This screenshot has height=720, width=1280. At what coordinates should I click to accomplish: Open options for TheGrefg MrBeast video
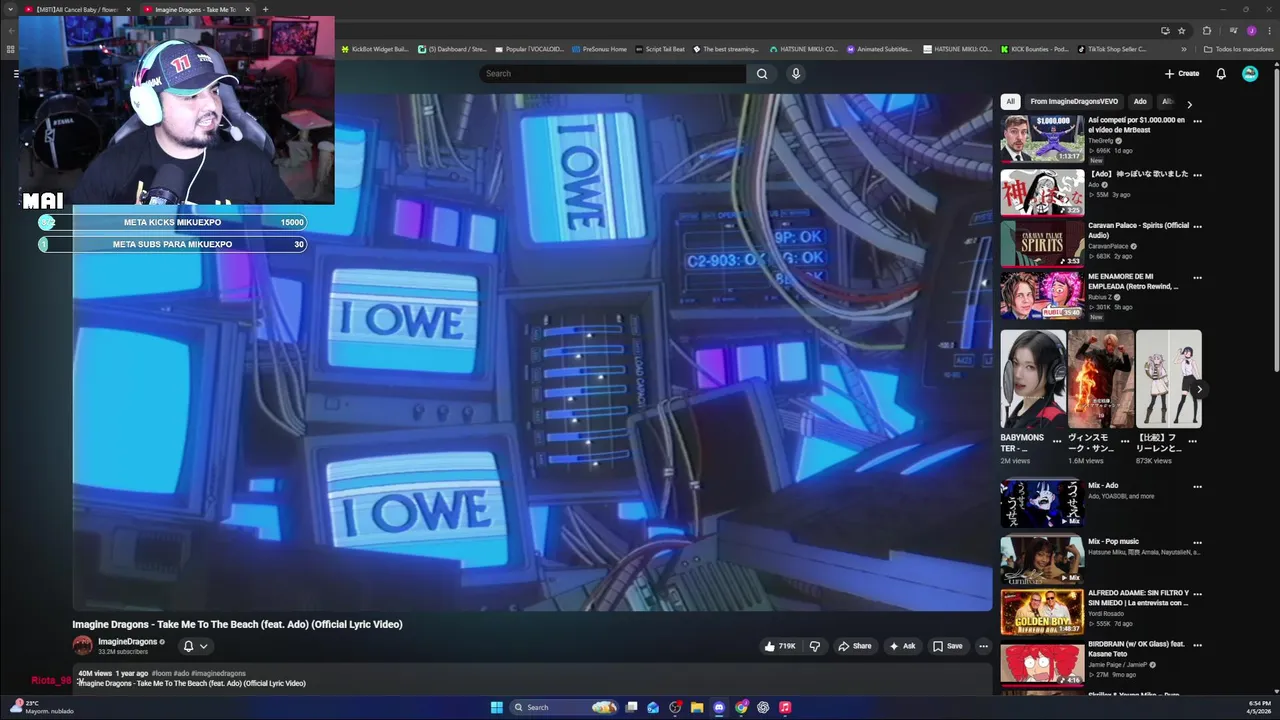[x=1197, y=121]
